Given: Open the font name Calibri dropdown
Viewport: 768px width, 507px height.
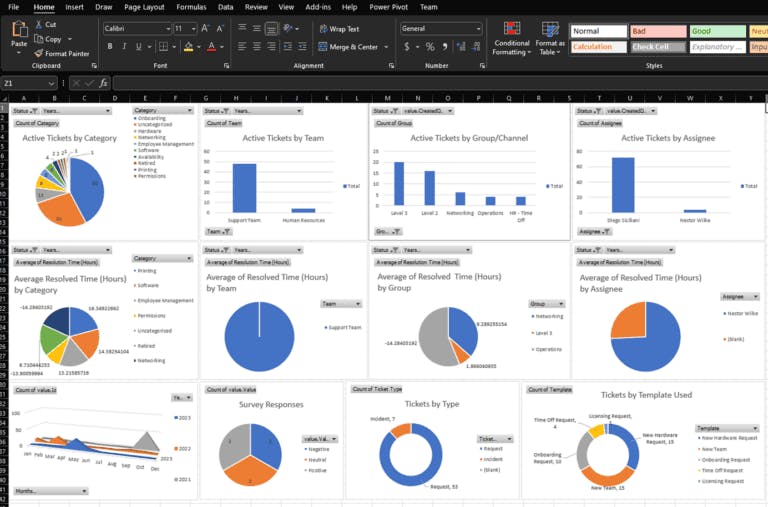Looking at the screenshot, I should click(x=166, y=29).
